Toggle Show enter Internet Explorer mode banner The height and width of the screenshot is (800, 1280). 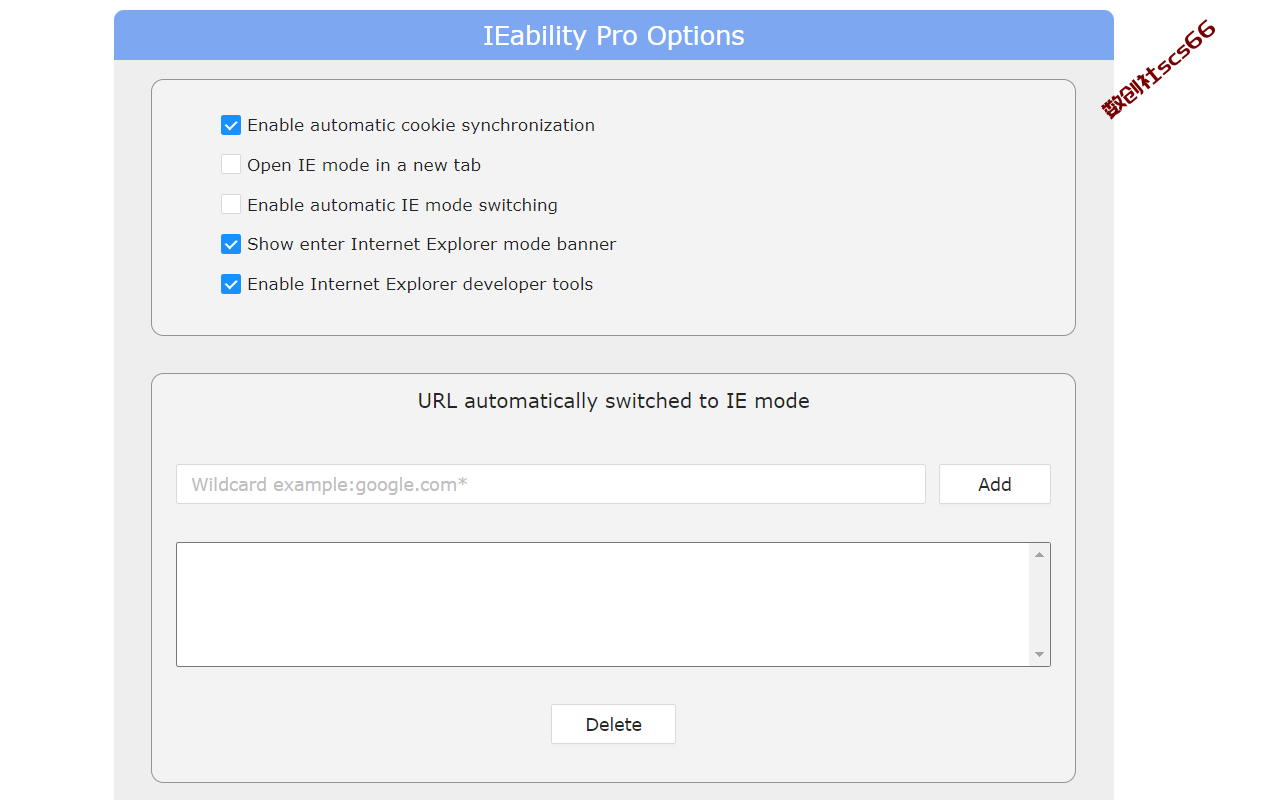(x=231, y=244)
